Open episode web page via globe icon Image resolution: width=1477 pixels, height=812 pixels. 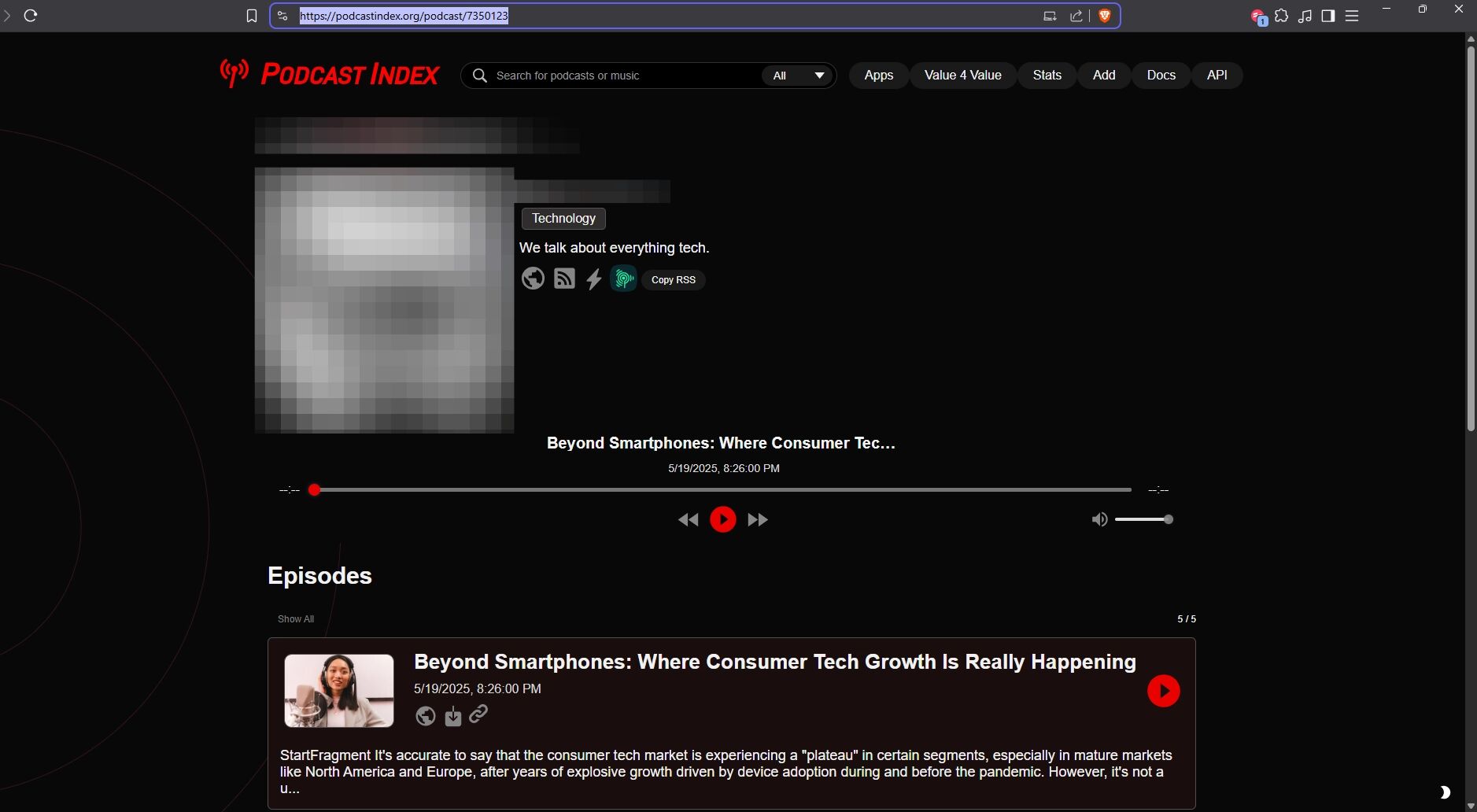(x=426, y=716)
